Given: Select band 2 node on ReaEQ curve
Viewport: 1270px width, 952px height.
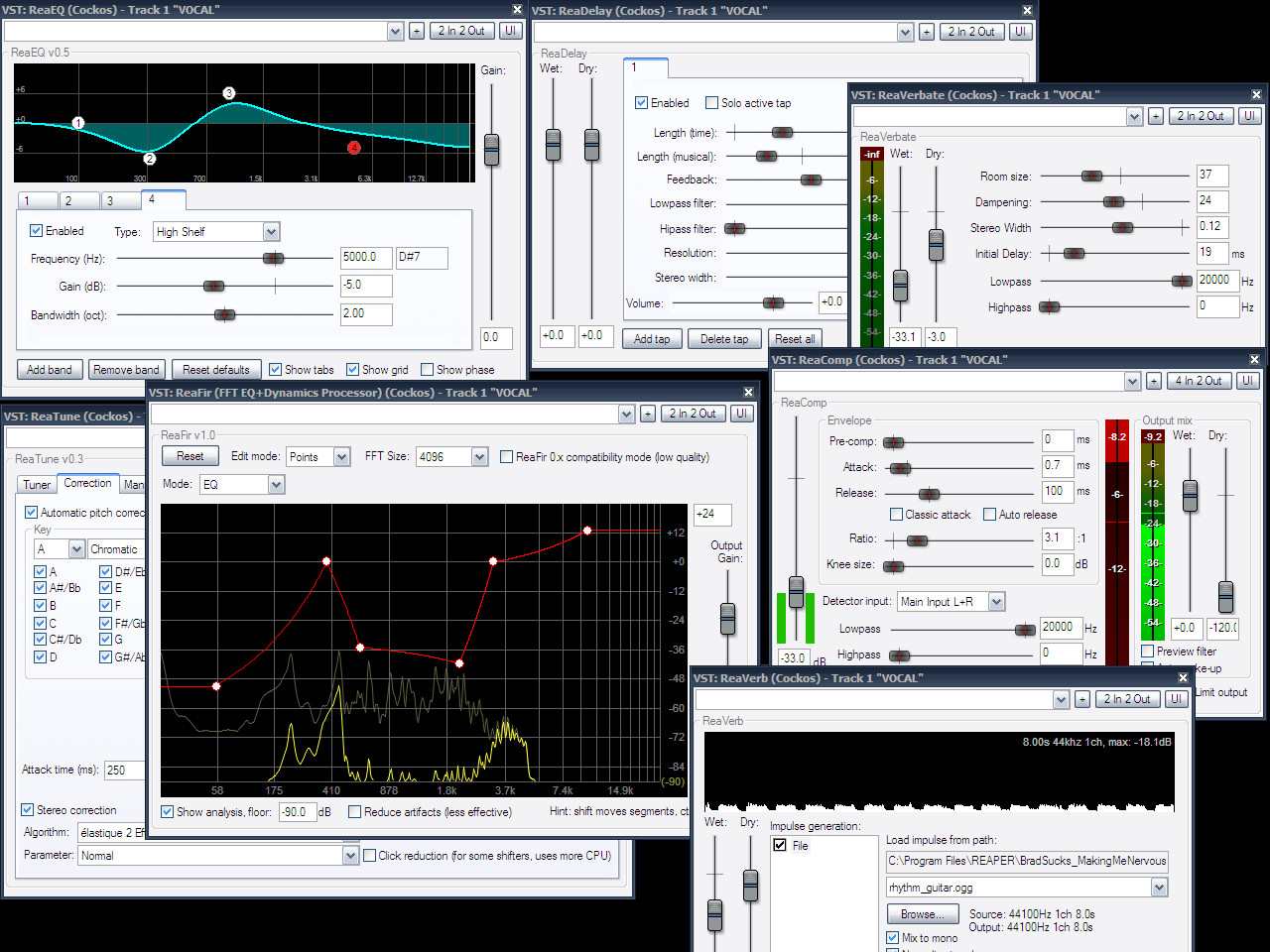Looking at the screenshot, I should click(x=150, y=158).
